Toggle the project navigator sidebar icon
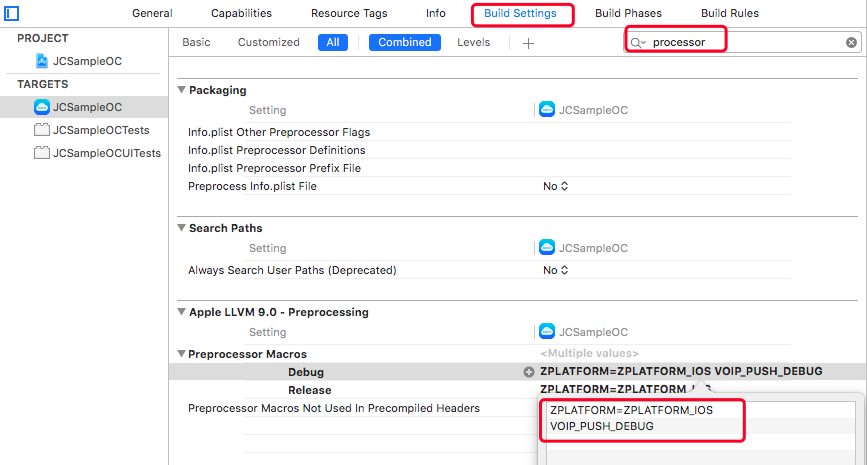 coord(11,13)
